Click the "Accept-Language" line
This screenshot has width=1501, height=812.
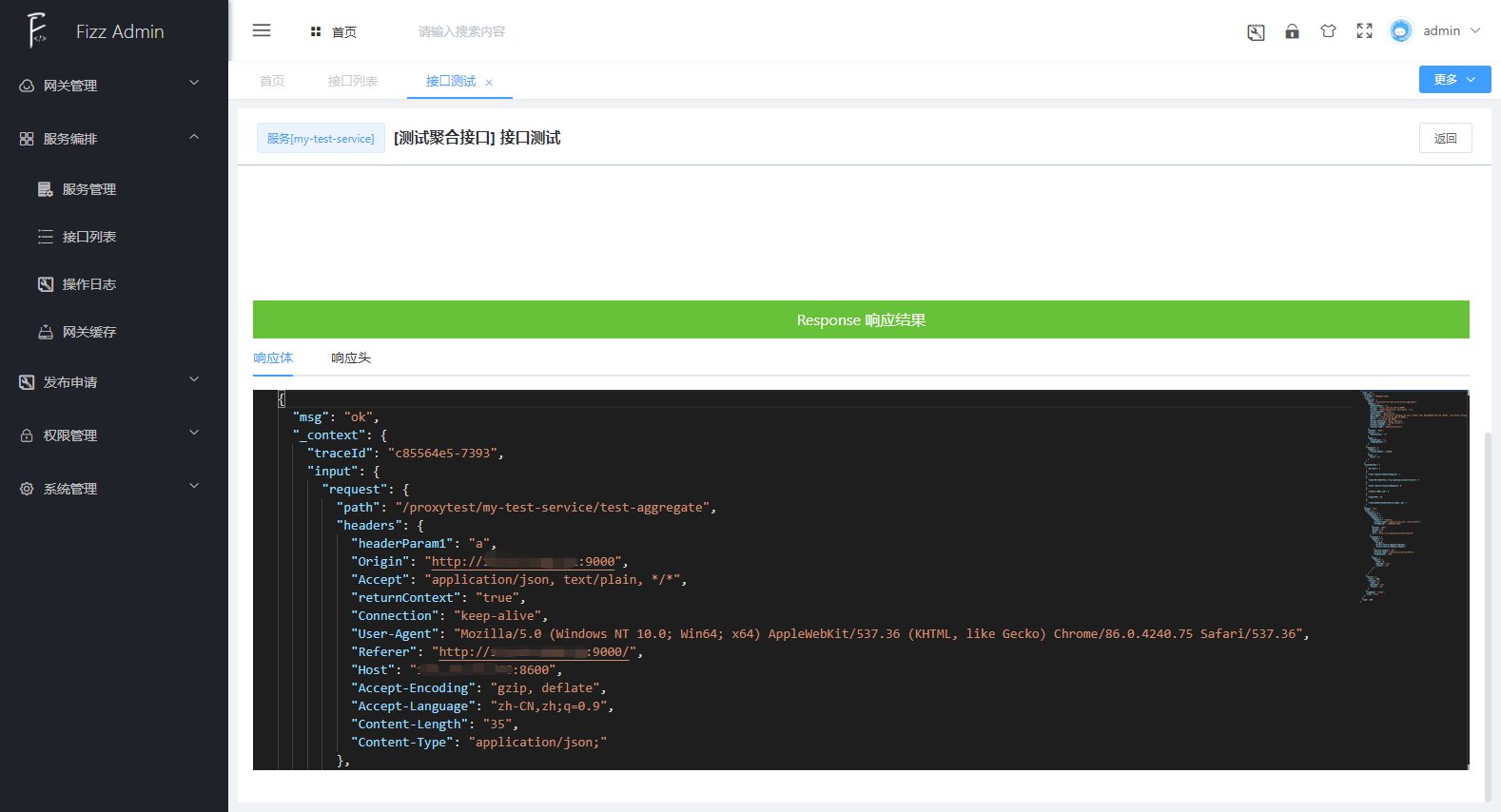coord(482,706)
